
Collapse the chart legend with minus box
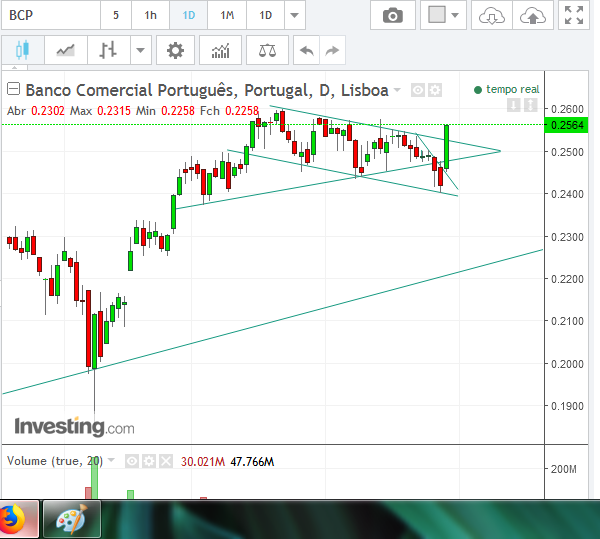13,89
